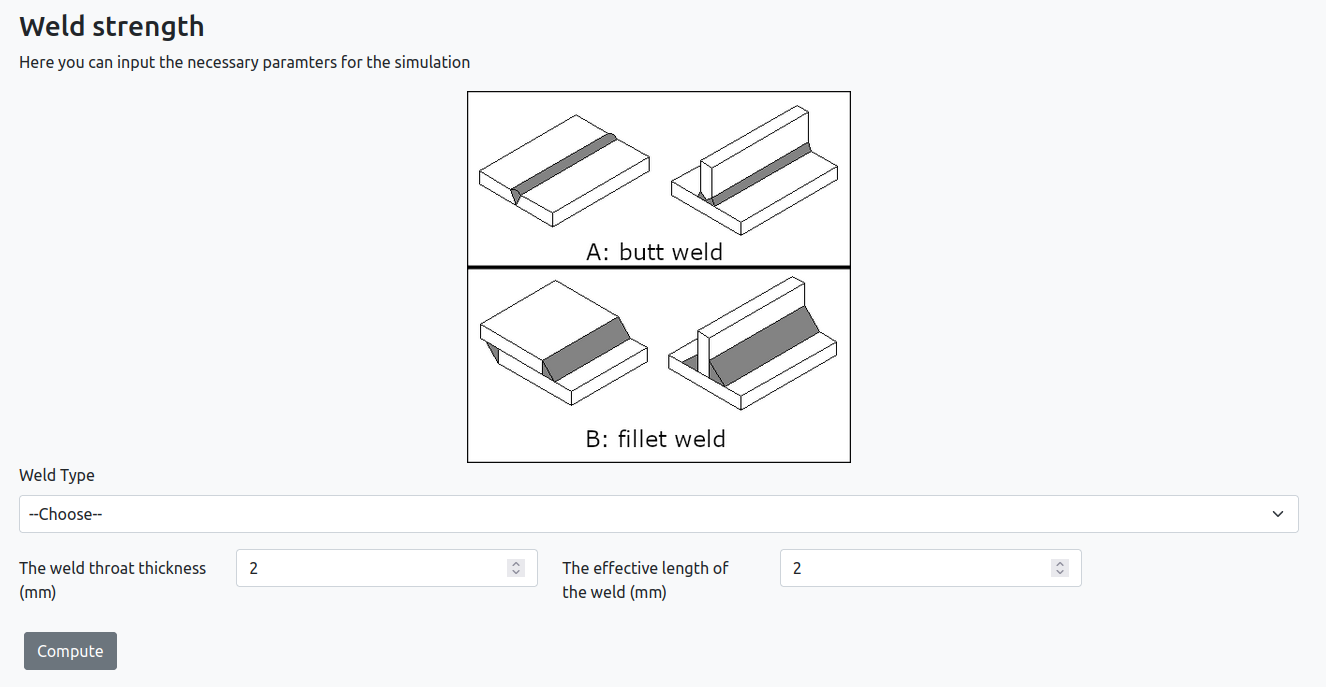Click the flat-plate butt weld illustration
This screenshot has height=687, width=1326.
coord(564,170)
